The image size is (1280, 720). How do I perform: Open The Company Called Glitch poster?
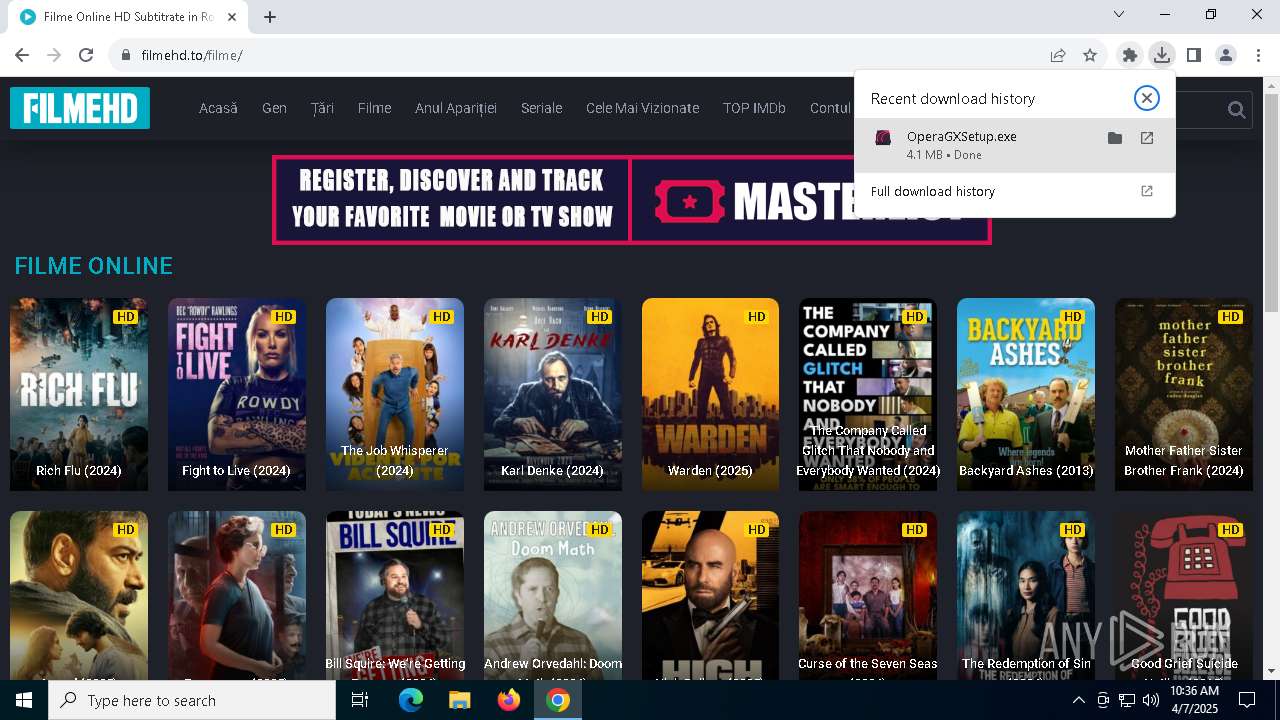coord(868,394)
